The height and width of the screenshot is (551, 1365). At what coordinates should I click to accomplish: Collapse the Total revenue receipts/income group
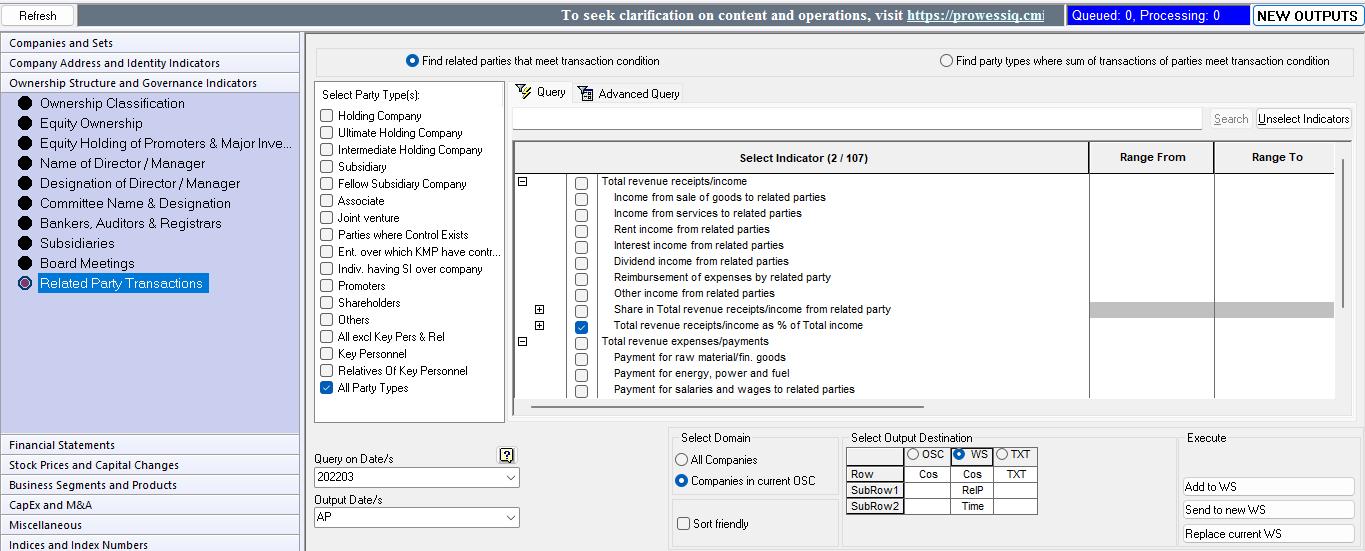(523, 182)
